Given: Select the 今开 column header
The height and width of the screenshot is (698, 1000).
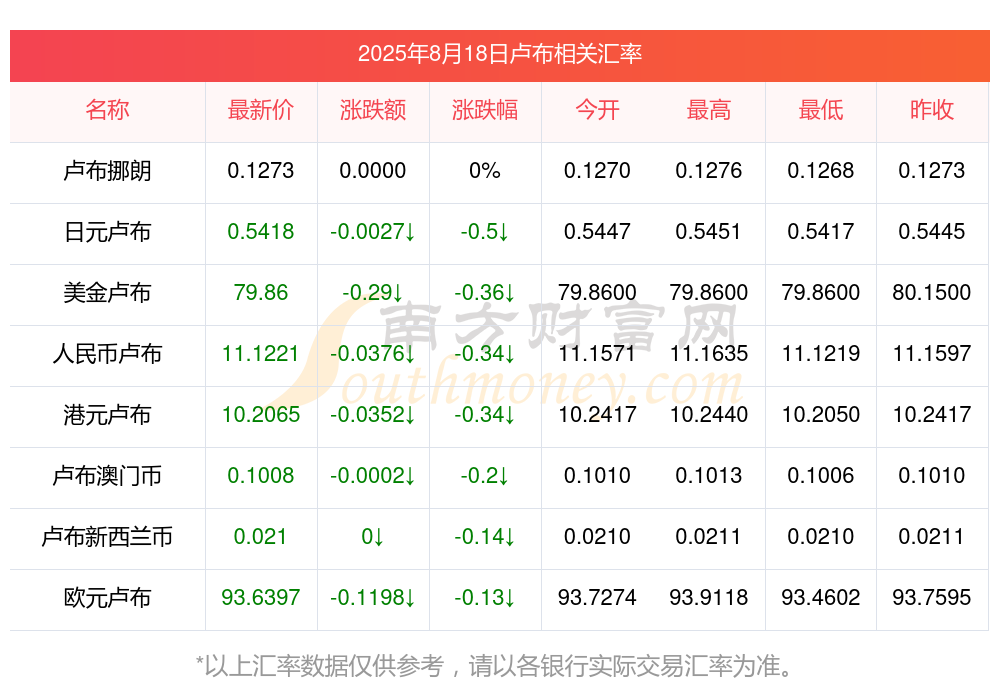Looking at the screenshot, I should click(597, 110).
